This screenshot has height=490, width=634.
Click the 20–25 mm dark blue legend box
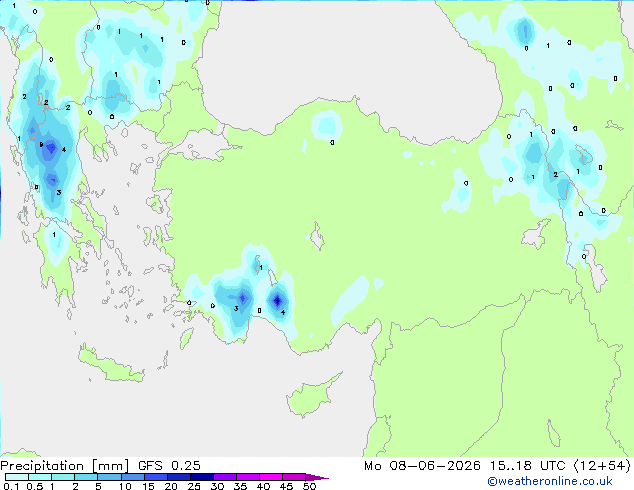pos(178,477)
